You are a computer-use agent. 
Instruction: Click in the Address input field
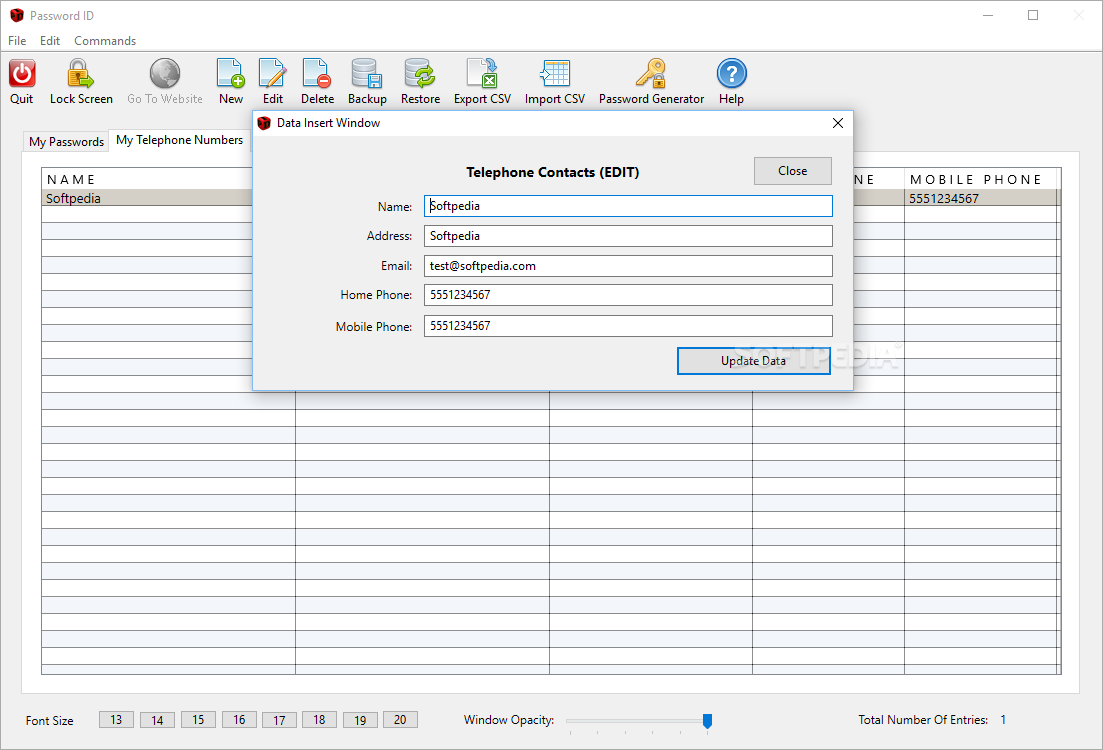[628, 236]
